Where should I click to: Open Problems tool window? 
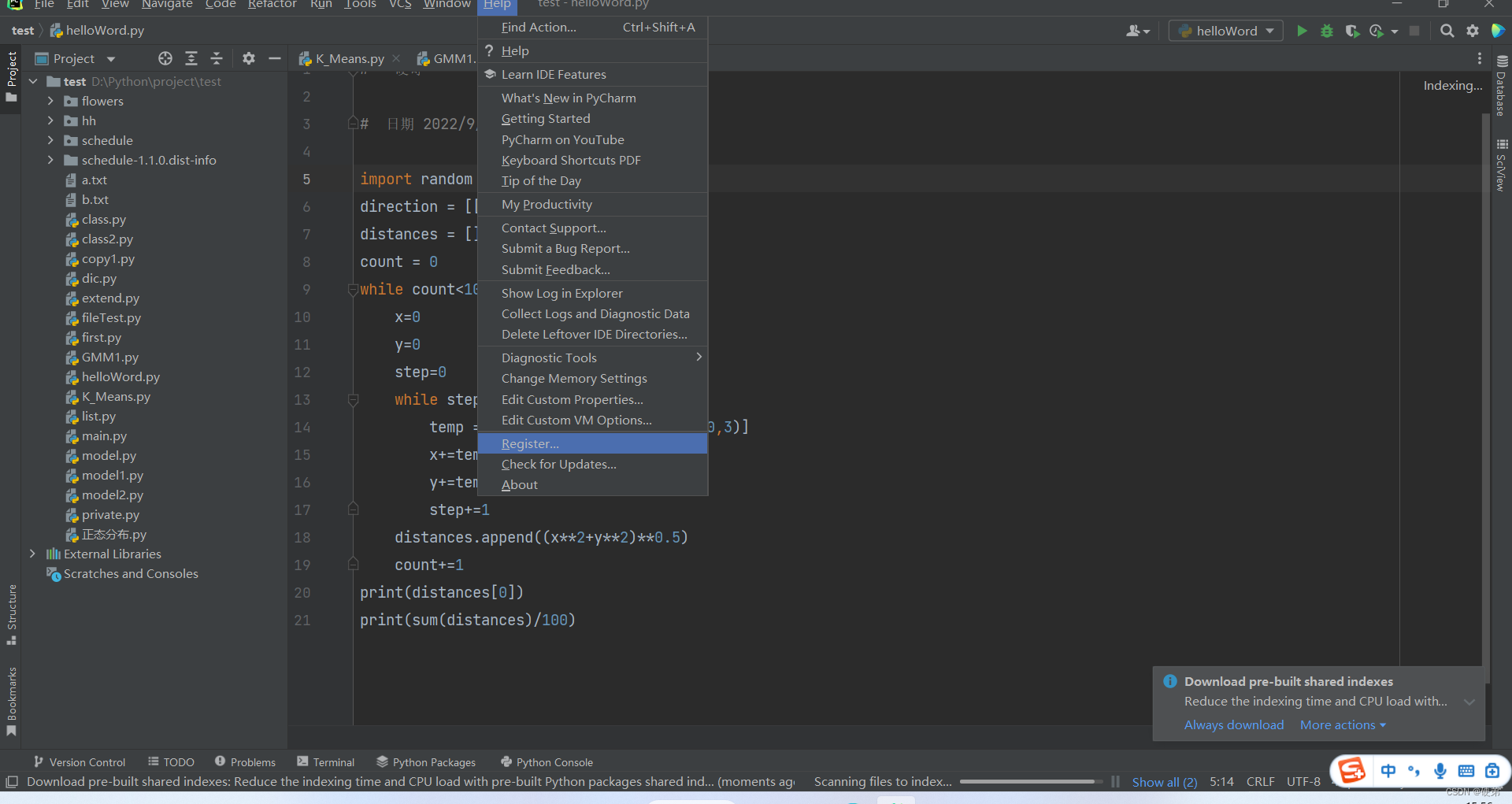(x=245, y=761)
